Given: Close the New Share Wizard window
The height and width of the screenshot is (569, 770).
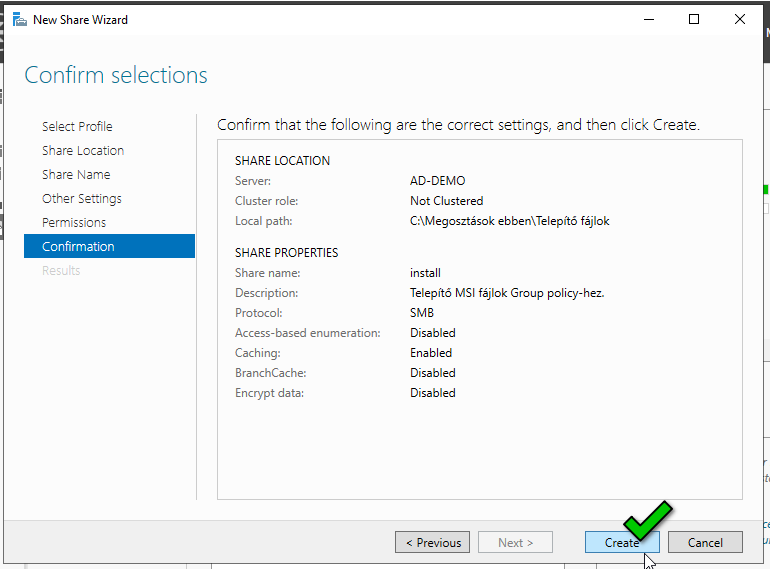Looking at the screenshot, I should click(x=740, y=19).
